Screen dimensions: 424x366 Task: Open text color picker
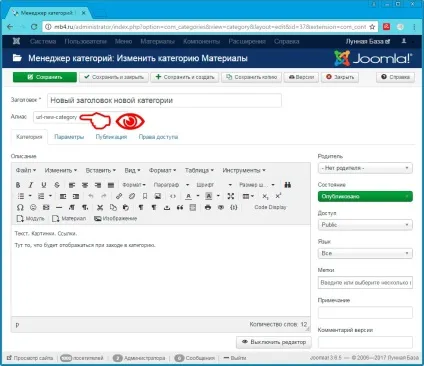(x=188, y=196)
